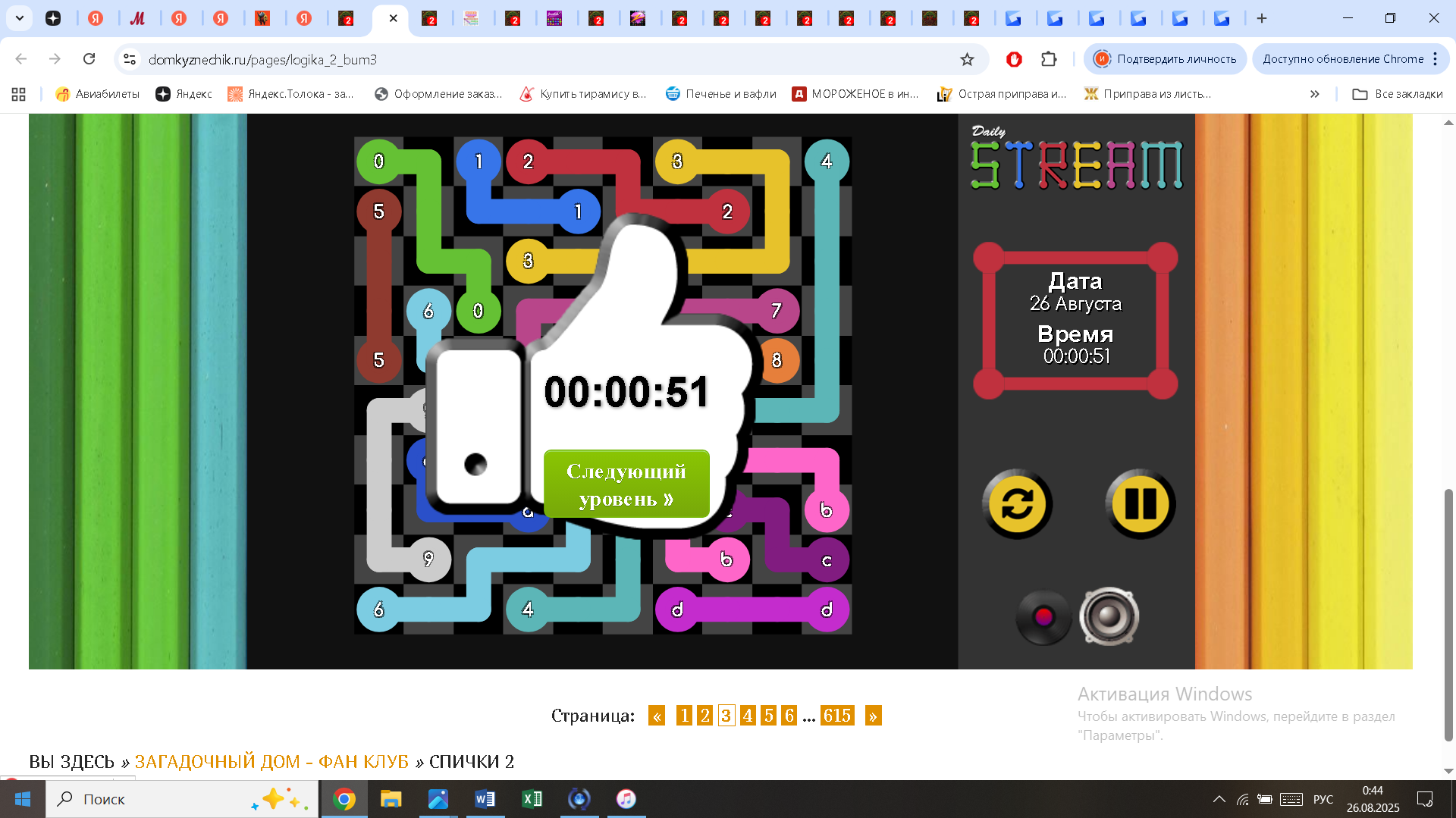The width and height of the screenshot is (1456, 818).
Task: Open the Приправа из листь... bookmark
Action: click(x=1147, y=94)
